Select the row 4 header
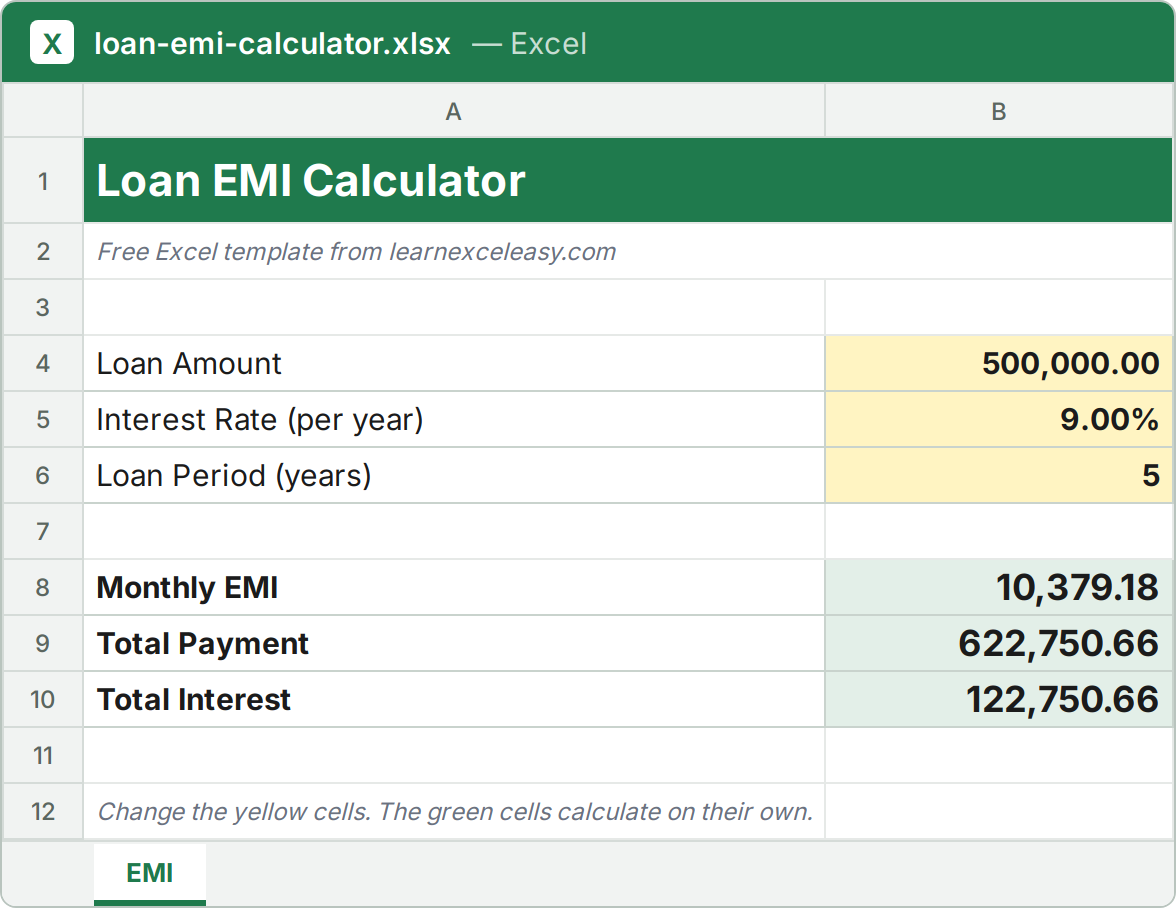Image resolution: width=1176 pixels, height=908 pixels. pos(43,364)
